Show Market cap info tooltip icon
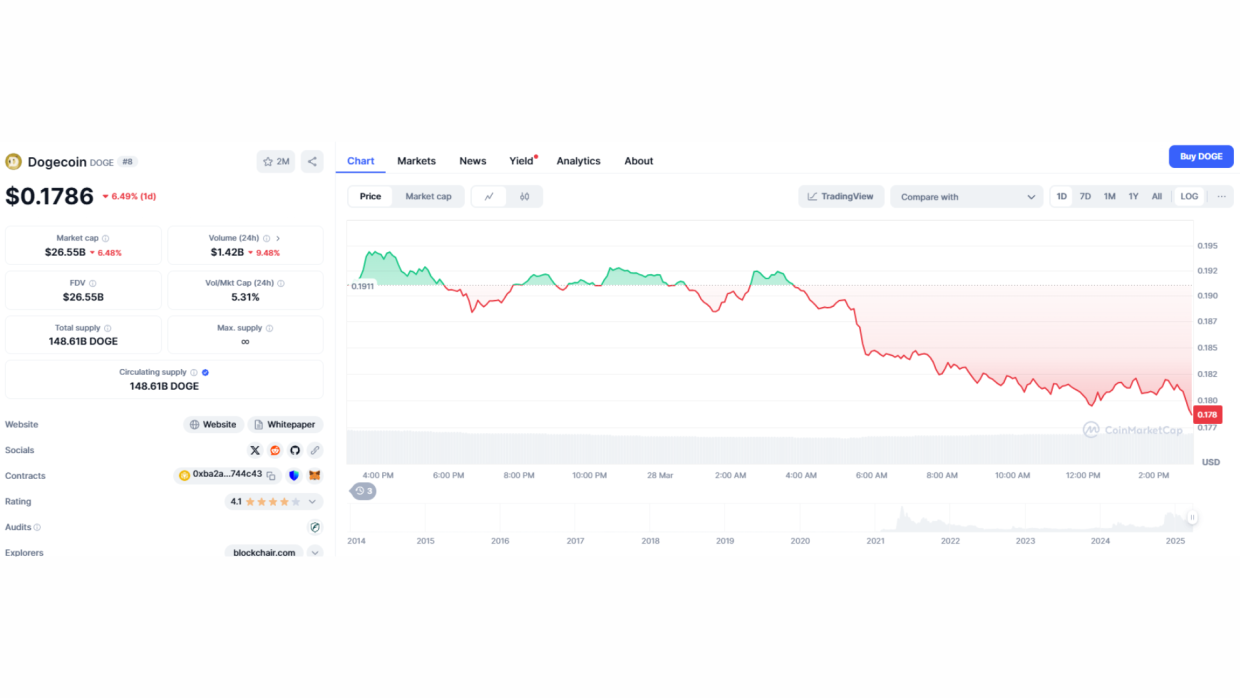Image resolution: width=1240 pixels, height=698 pixels. point(106,239)
